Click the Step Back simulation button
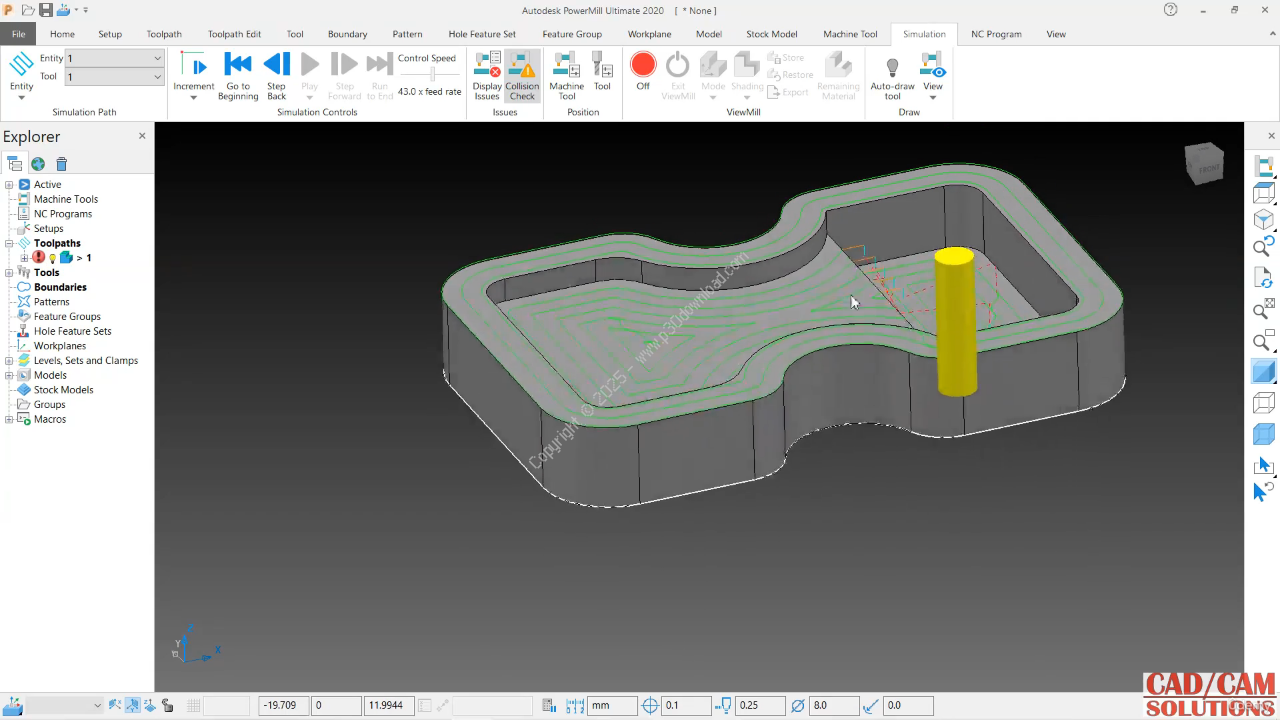Viewport: 1280px width, 720px height. 277,76
